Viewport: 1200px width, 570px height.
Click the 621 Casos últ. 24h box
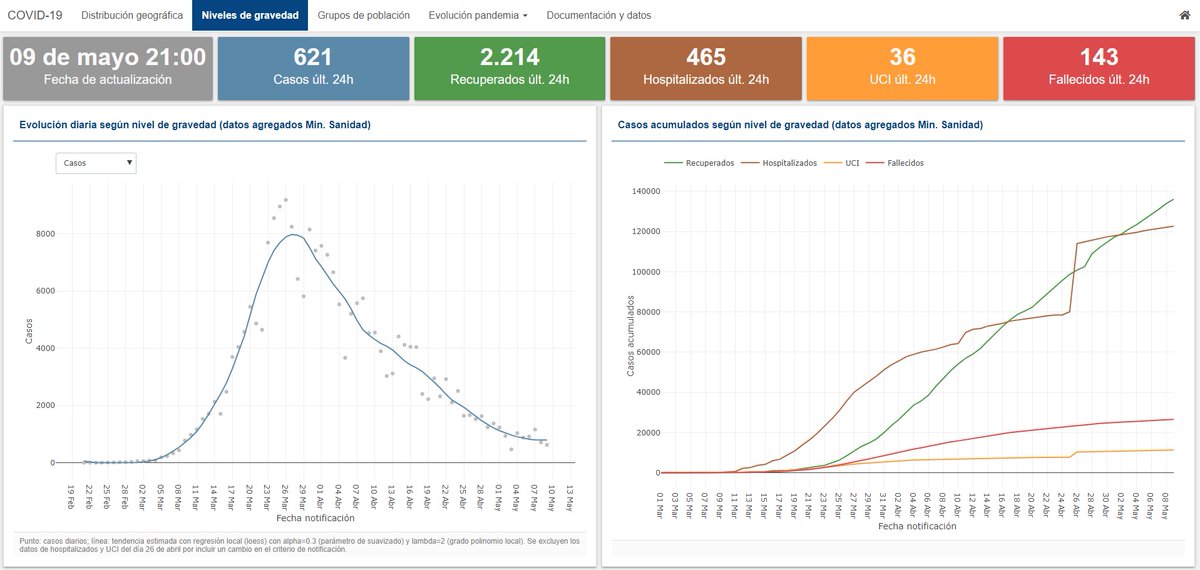coord(313,69)
